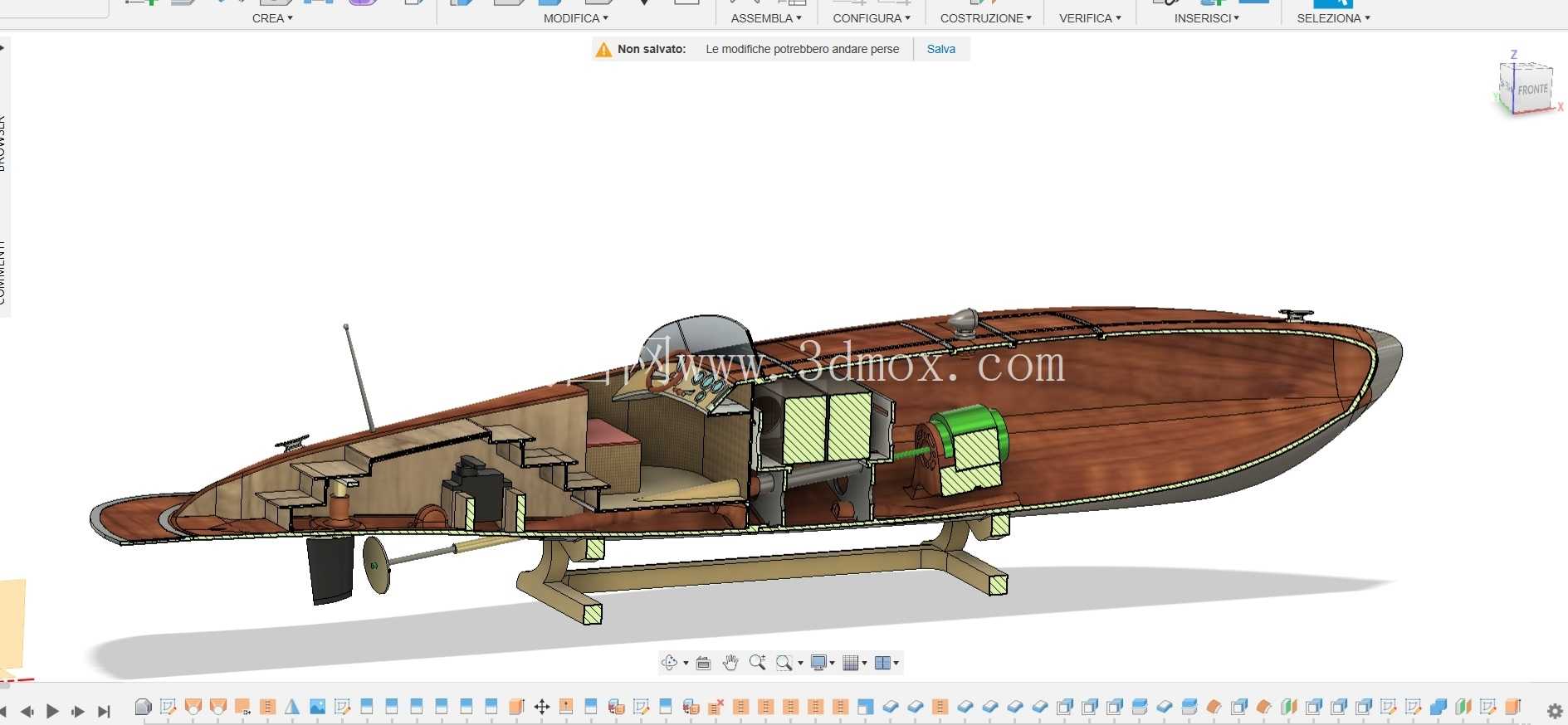Select the Zoom magnifier with plus tool
Viewport: 1568px width, 725px height.
tap(757, 662)
